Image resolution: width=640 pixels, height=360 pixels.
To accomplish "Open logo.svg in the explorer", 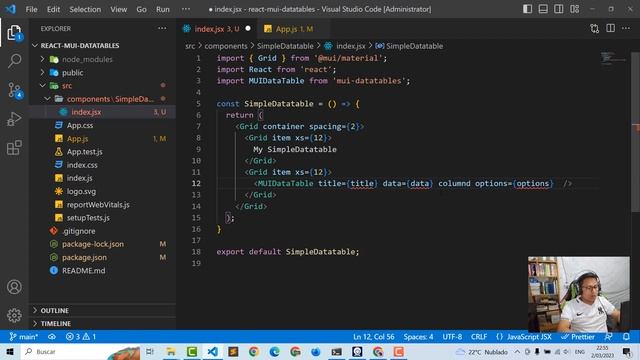I will 102,191.
